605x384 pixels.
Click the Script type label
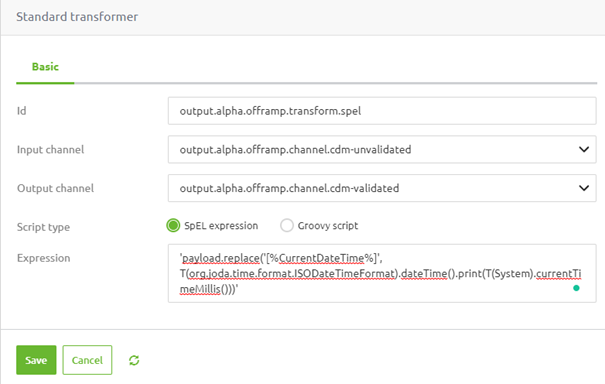43,227
